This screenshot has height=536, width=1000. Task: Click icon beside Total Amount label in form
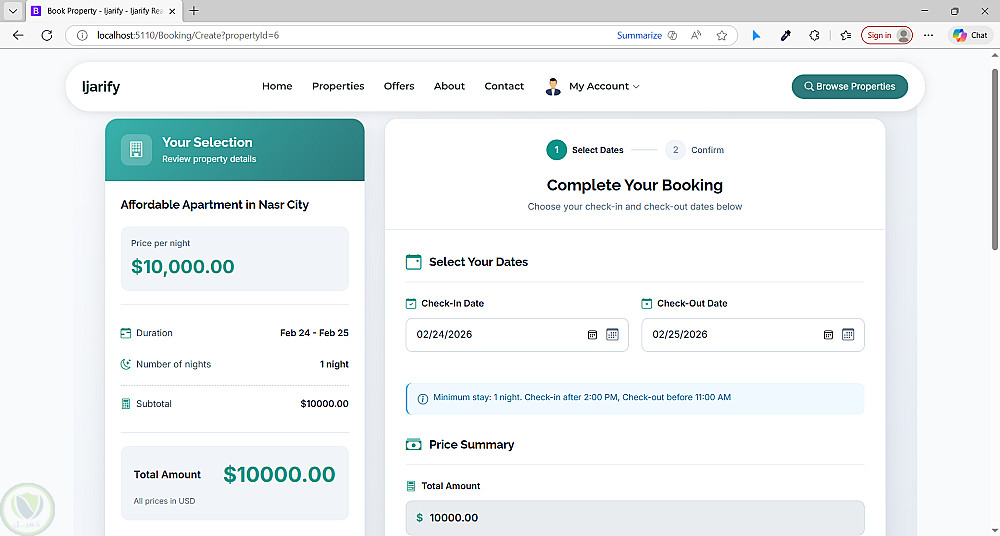(x=411, y=486)
